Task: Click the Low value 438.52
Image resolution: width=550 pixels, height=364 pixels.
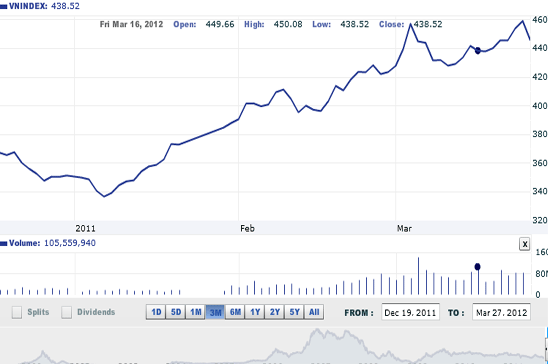Action: click(355, 24)
